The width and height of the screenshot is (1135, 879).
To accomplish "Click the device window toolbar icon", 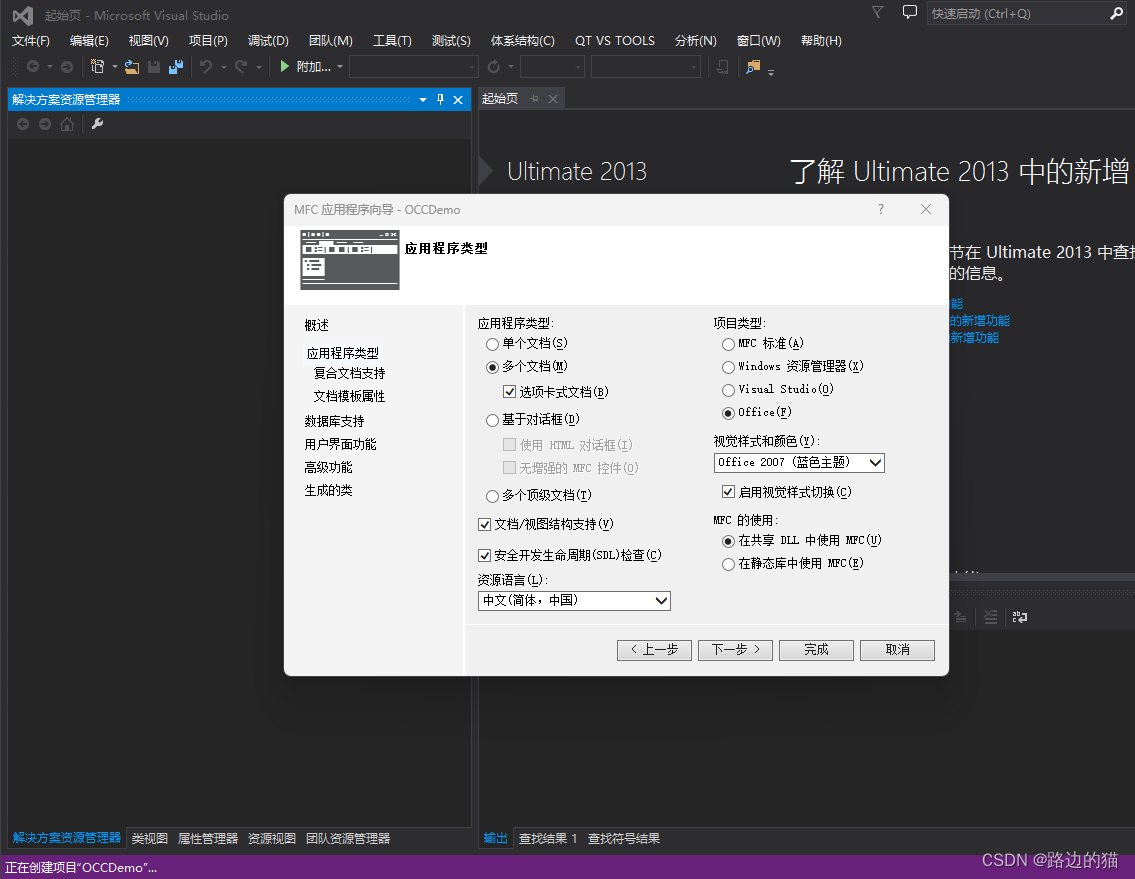I will pos(722,67).
